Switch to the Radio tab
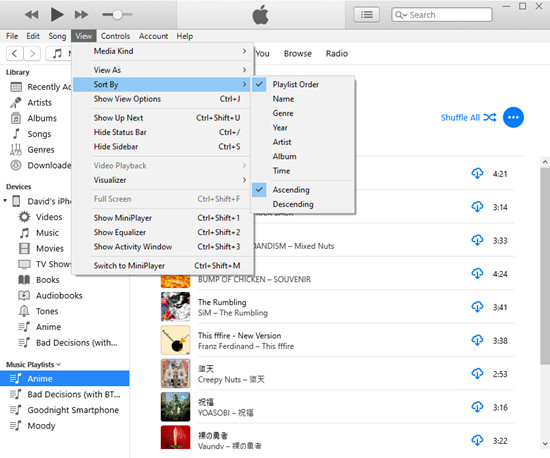Screen dimensions: 550x458 pos(337,54)
